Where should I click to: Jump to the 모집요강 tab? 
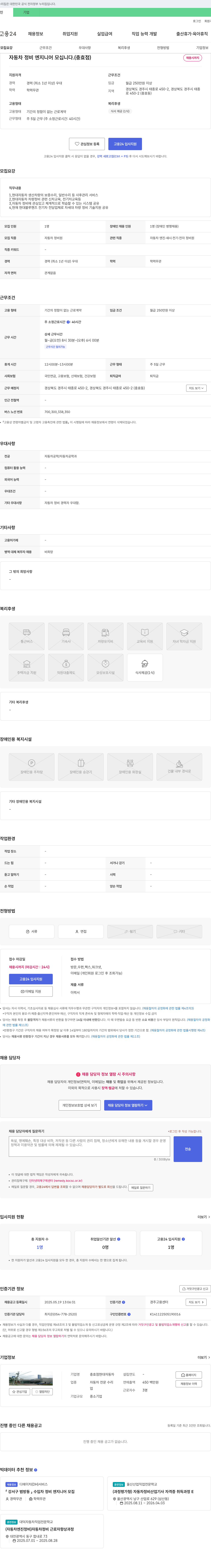(x=7, y=47)
